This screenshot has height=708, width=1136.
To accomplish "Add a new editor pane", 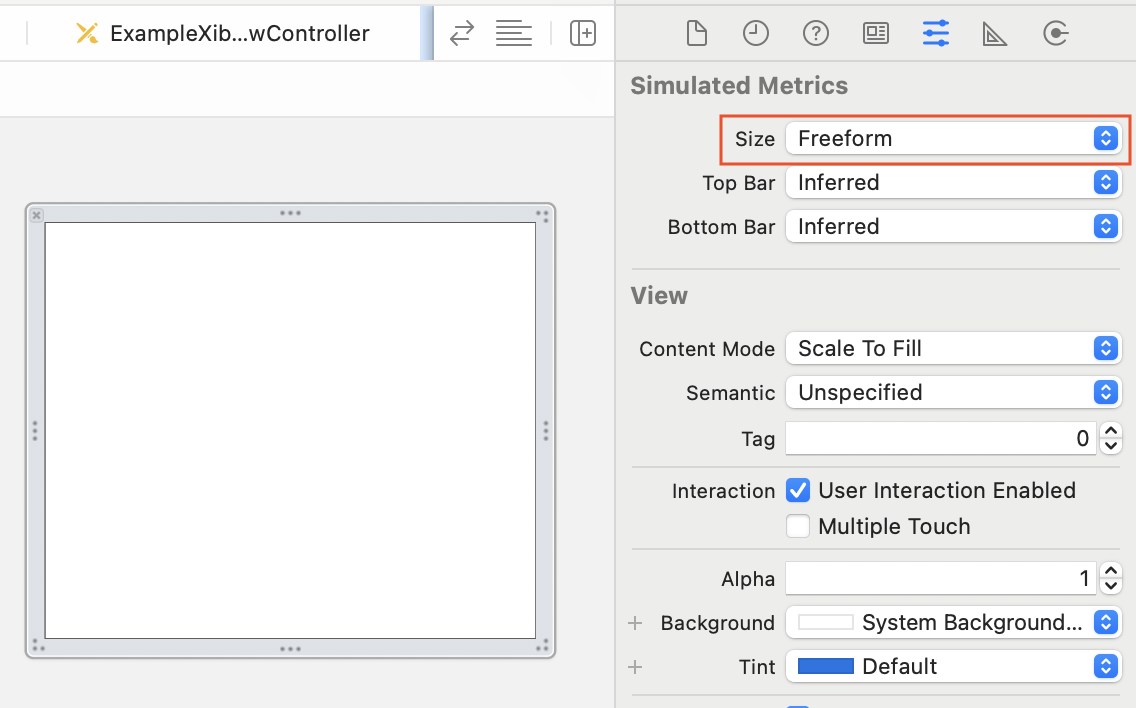I will click(582, 33).
